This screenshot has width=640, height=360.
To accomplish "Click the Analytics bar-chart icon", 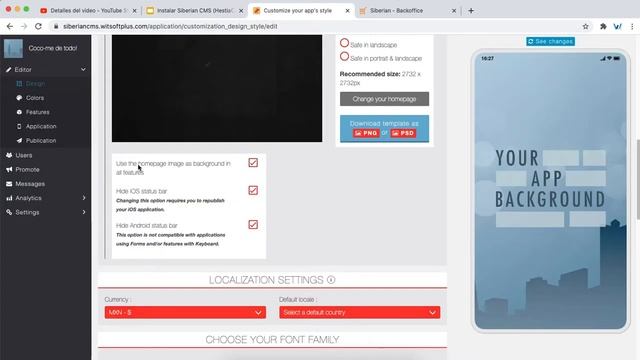I will pos(9,198).
